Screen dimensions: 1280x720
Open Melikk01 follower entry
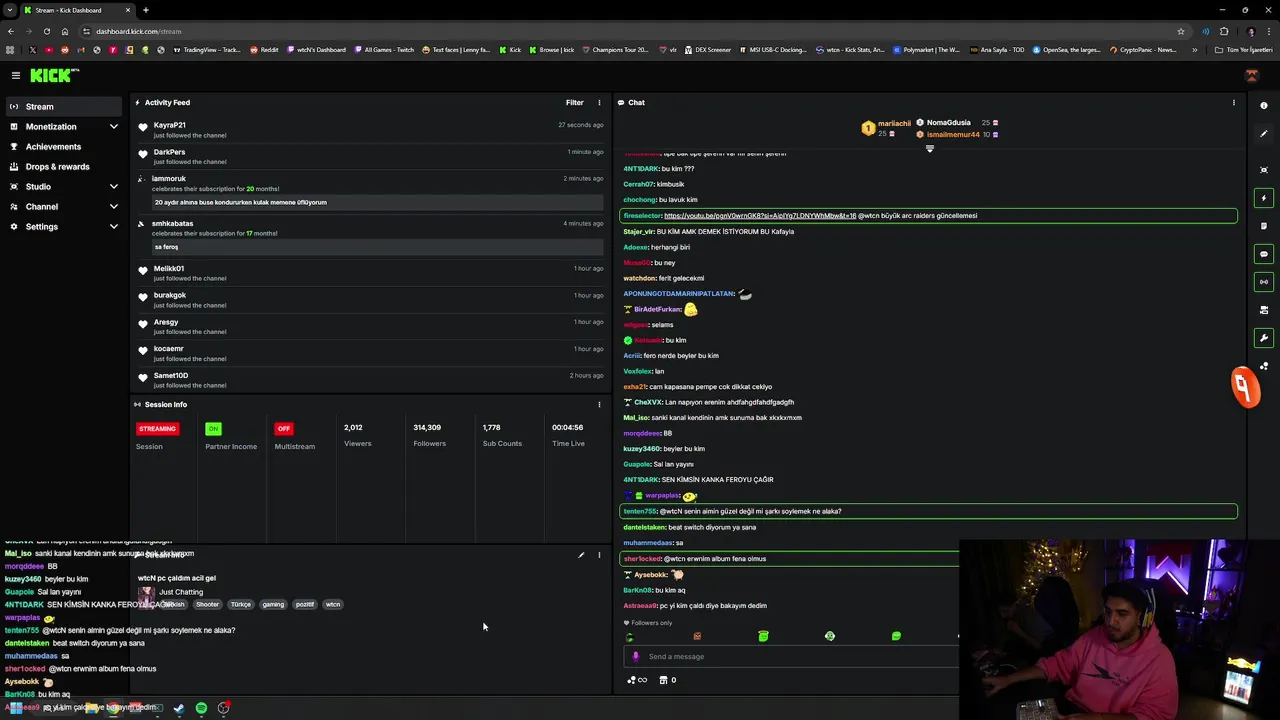pyautogui.click(x=370, y=273)
